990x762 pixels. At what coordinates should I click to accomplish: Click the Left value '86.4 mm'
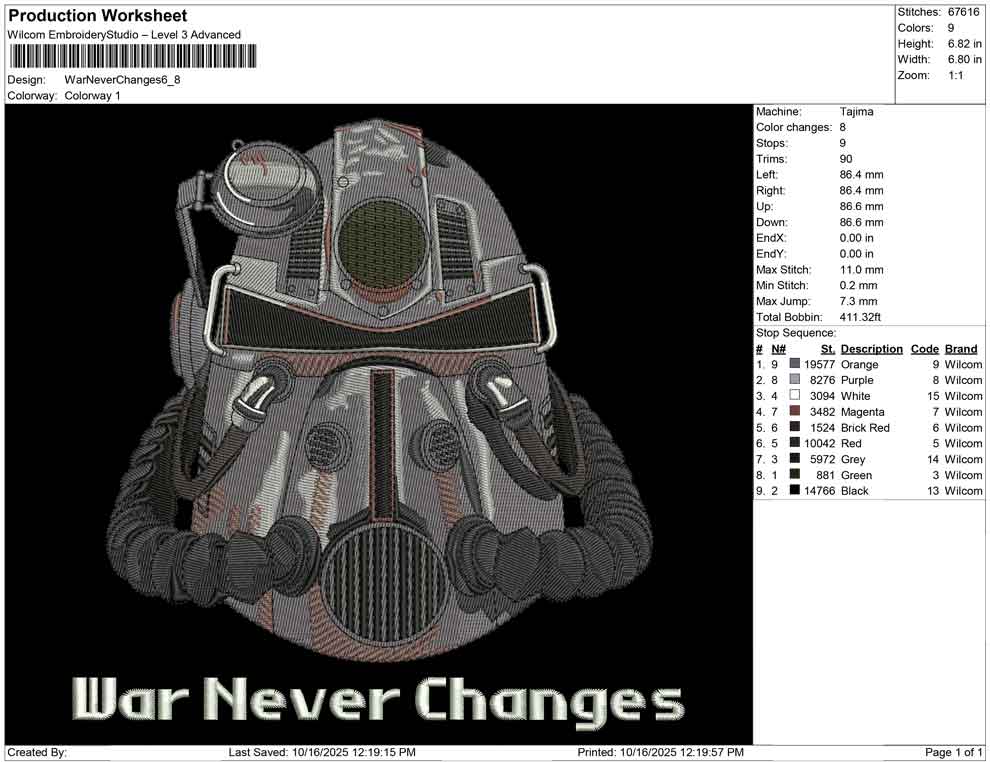click(861, 175)
